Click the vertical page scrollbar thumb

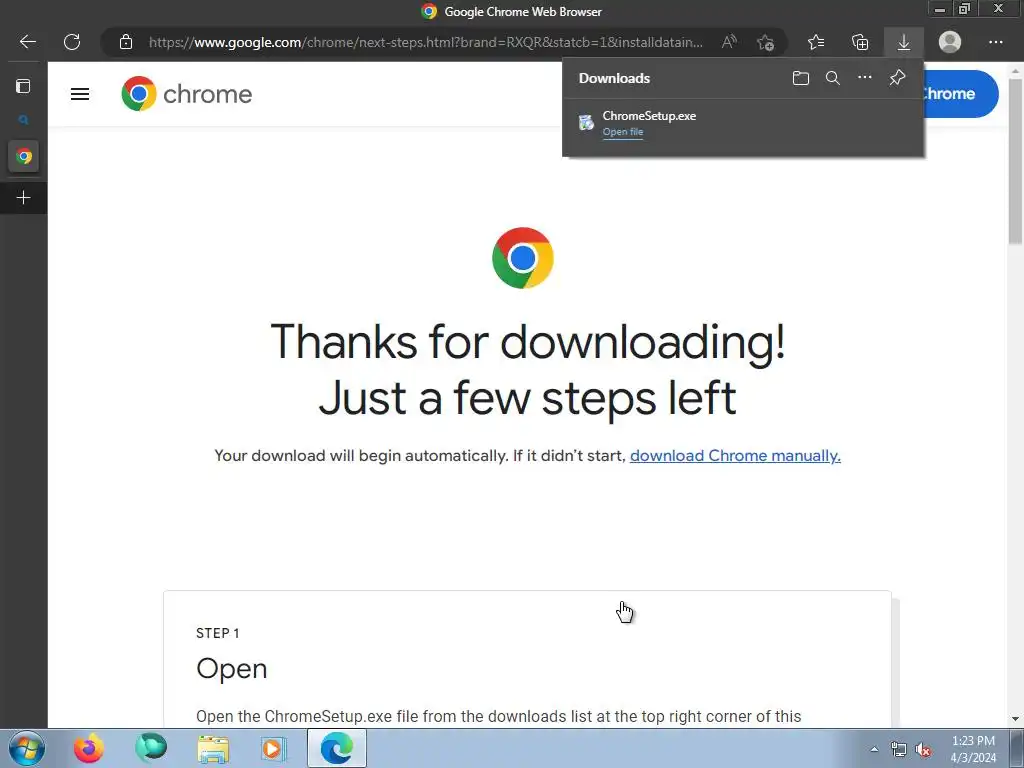coord(1016,160)
